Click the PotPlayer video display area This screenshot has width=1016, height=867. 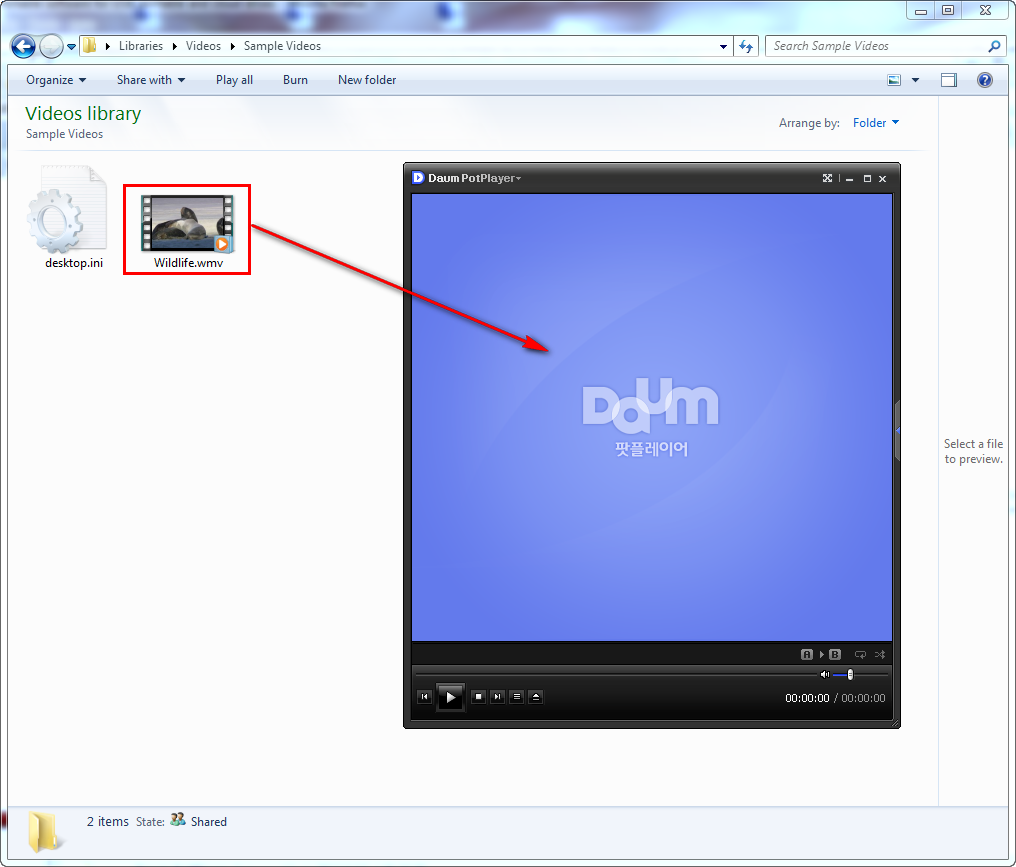(x=652, y=417)
